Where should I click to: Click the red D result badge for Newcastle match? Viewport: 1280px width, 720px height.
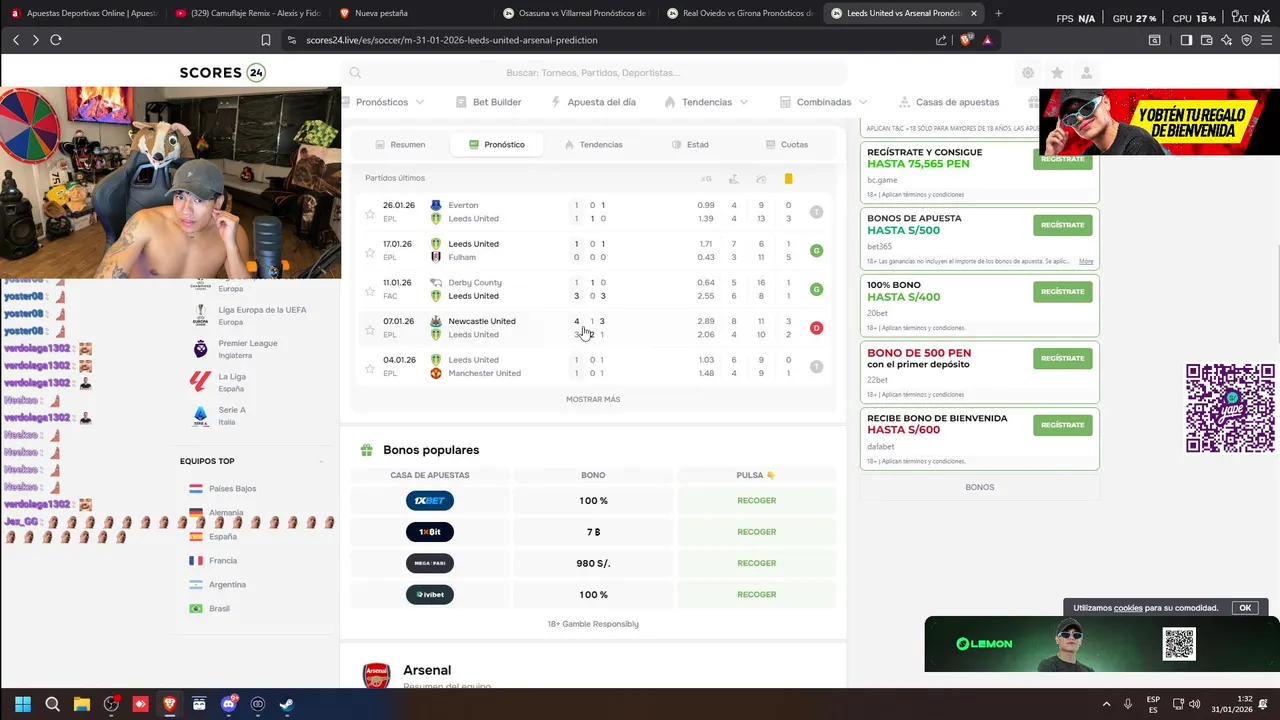point(816,328)
